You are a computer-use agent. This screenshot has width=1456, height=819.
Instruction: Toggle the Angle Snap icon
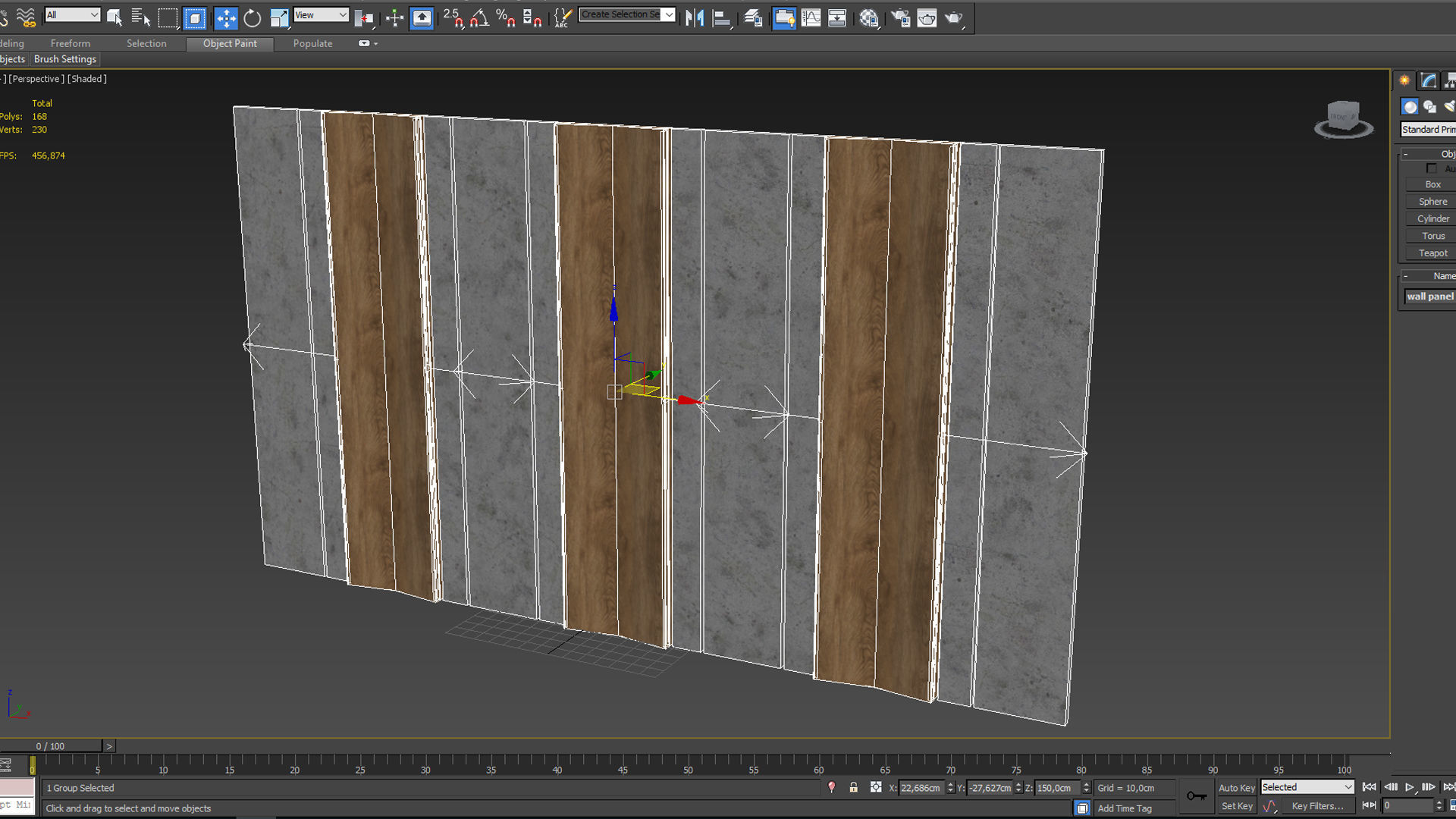click(479, 17)
